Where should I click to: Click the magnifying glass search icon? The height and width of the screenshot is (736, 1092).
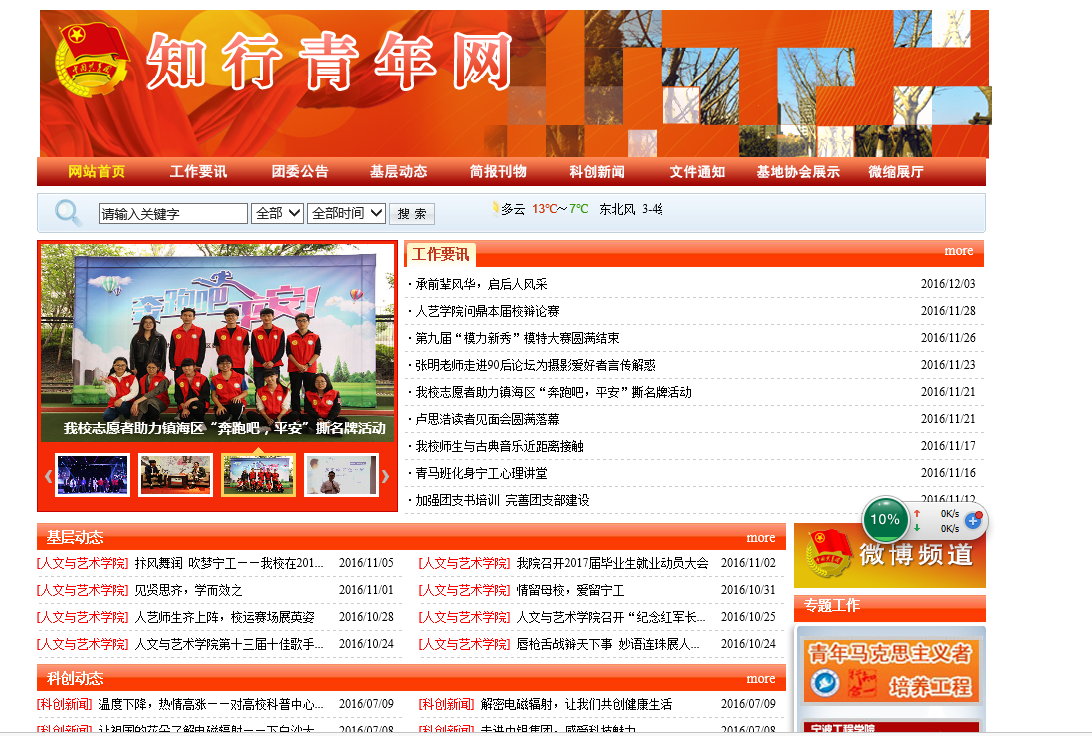click(68, 213)
